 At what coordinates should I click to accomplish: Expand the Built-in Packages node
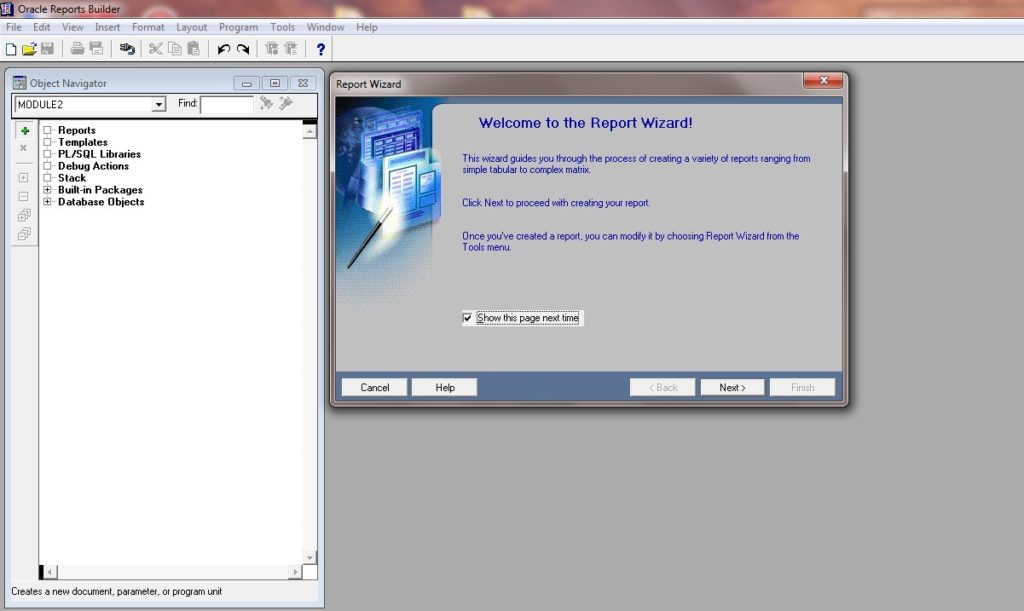[x=46, y=189]
